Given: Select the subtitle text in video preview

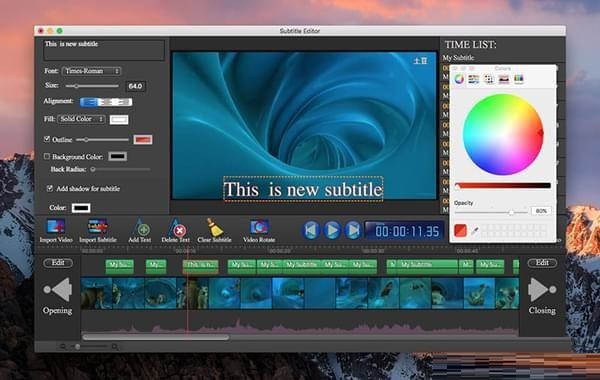Looking at the screenshot, I should point(303,189).
